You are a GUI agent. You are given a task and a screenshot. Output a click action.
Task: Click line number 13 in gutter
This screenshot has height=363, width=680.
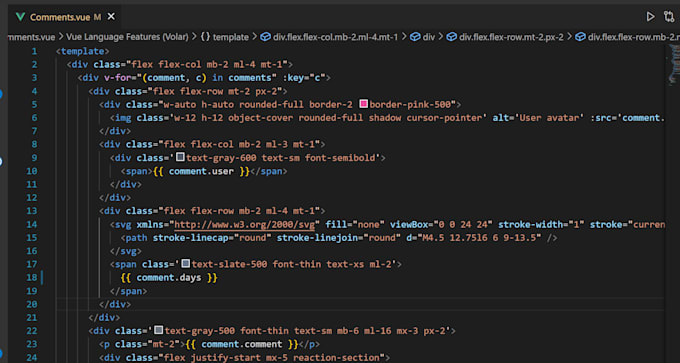[32, 211]
